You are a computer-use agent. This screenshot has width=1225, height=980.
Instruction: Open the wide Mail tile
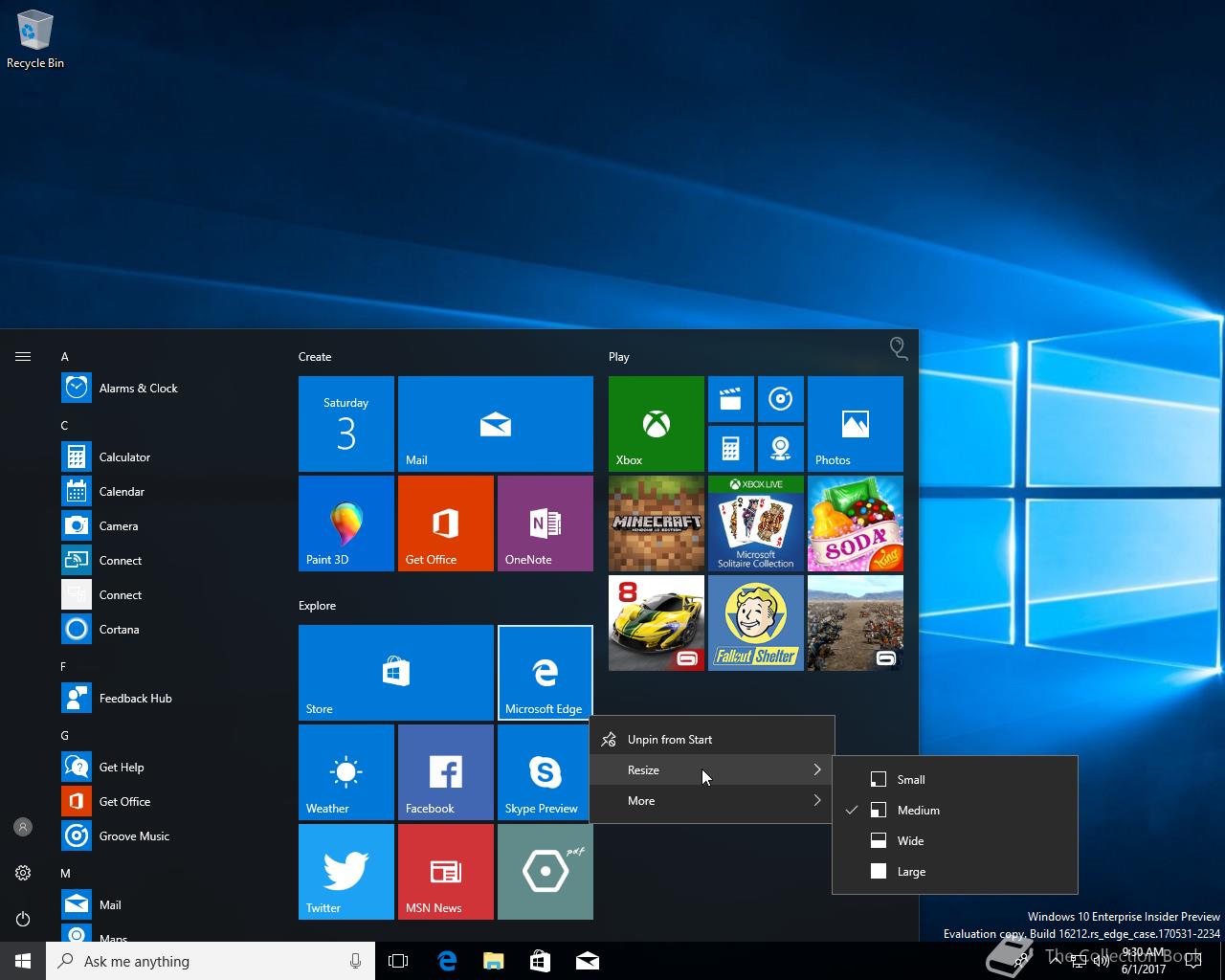click(496, 424)
